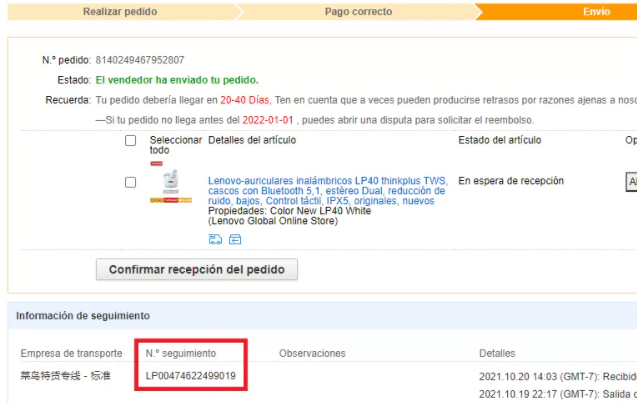Click the partially visible button in the options column
This screenshot has height=403, width=637.
tap(630, 182)
